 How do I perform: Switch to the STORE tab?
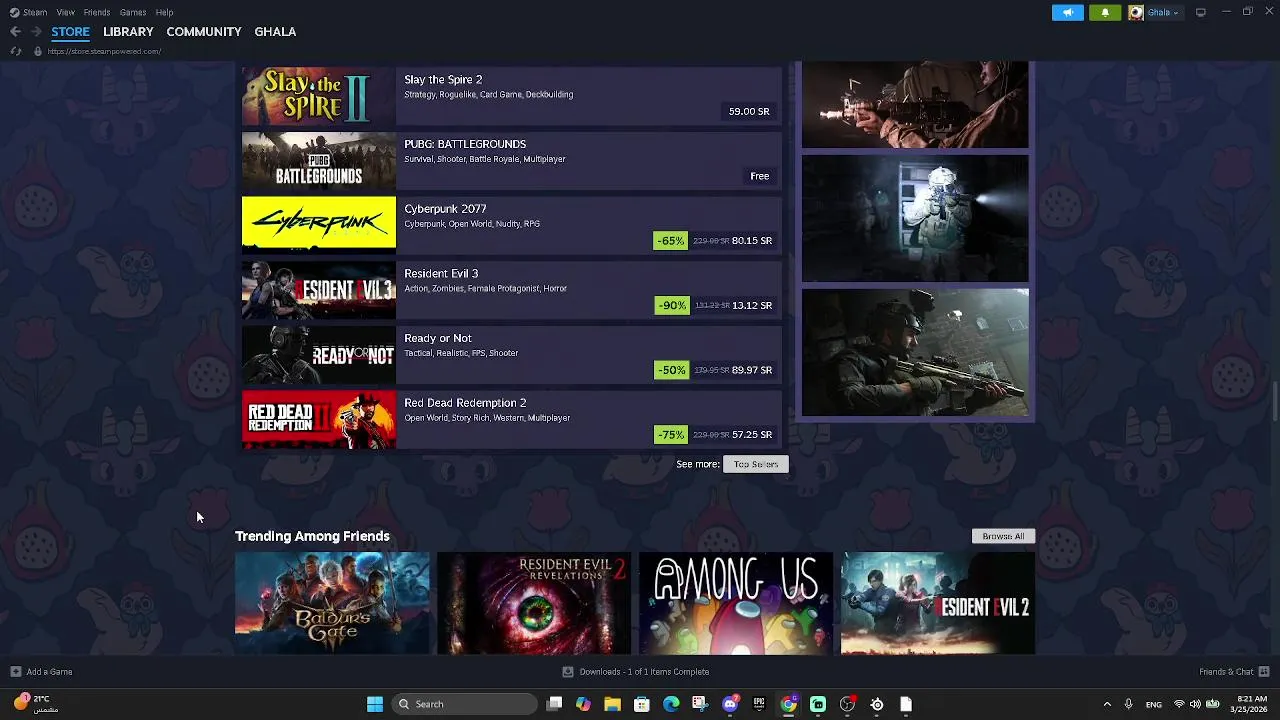[70, 31]
